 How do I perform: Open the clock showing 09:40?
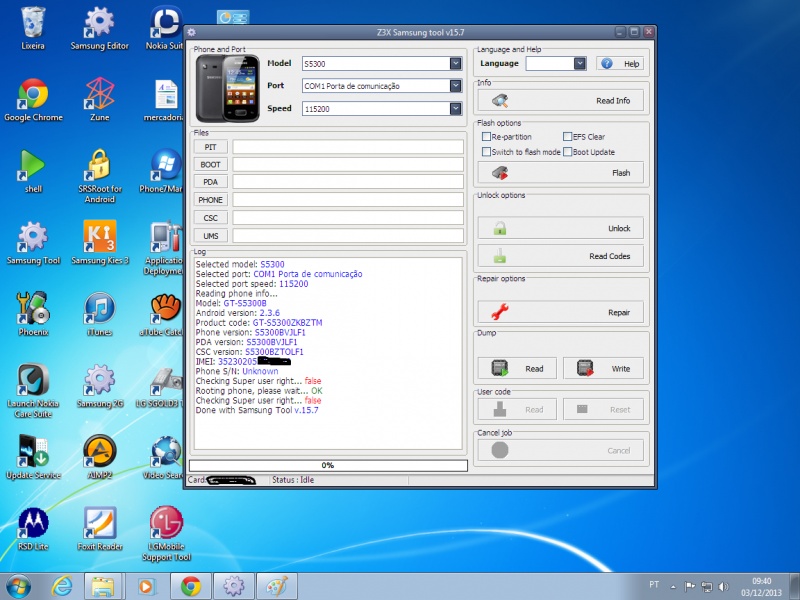pos(761,587)
